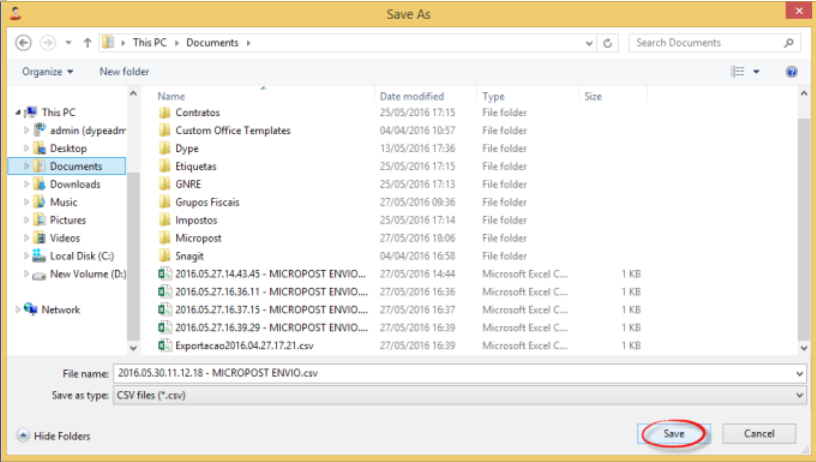This screenshot has height=462, width=816.
Task: Cancel the Save As dialog
Action: point(759,434)
